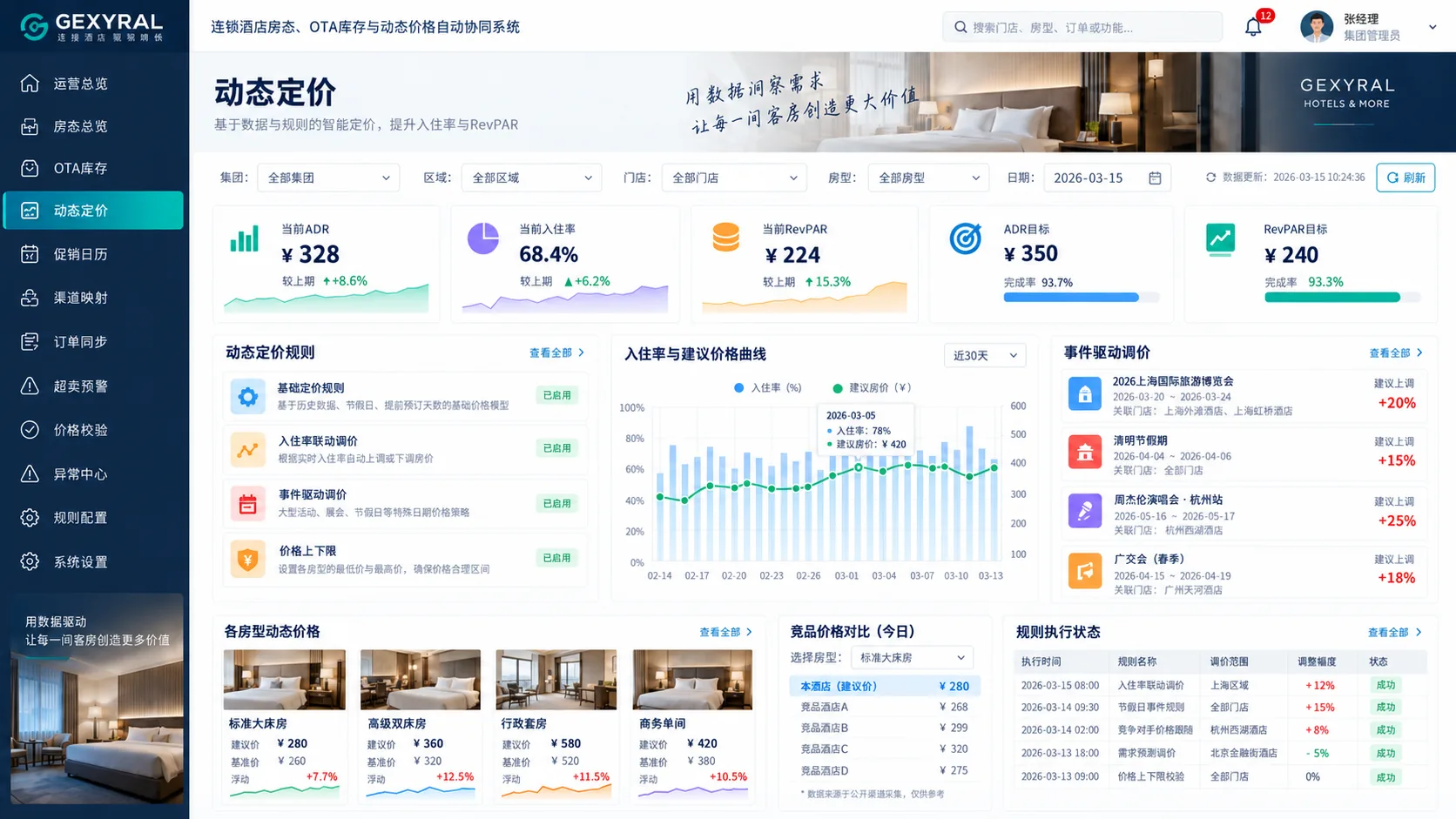Click the search input for 门店、房型、订单
This screenshot has width=1456, height=819.
(x=1082, y=27)
